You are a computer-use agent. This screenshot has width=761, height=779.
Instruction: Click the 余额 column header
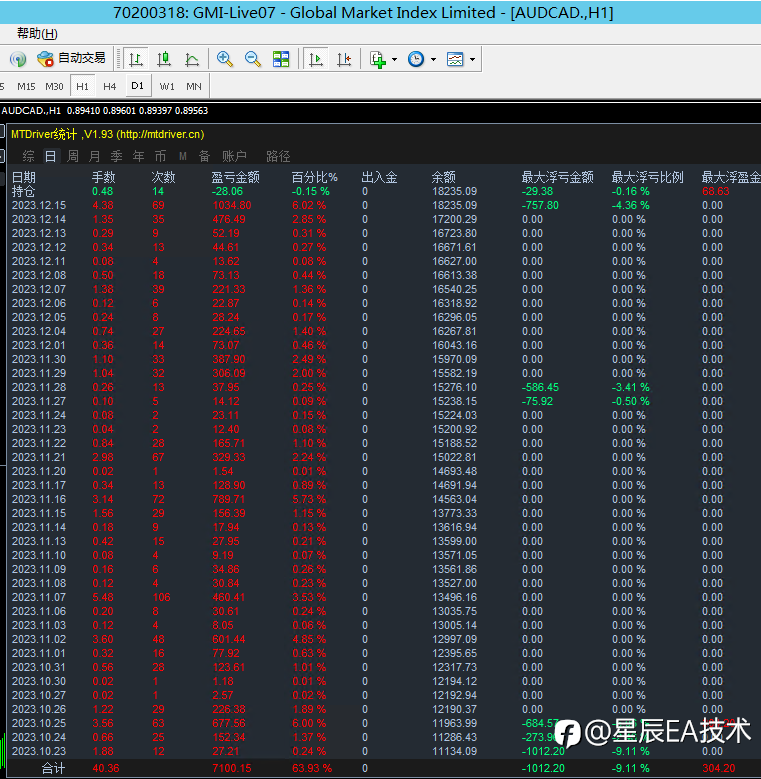click(x=444, y=177)
